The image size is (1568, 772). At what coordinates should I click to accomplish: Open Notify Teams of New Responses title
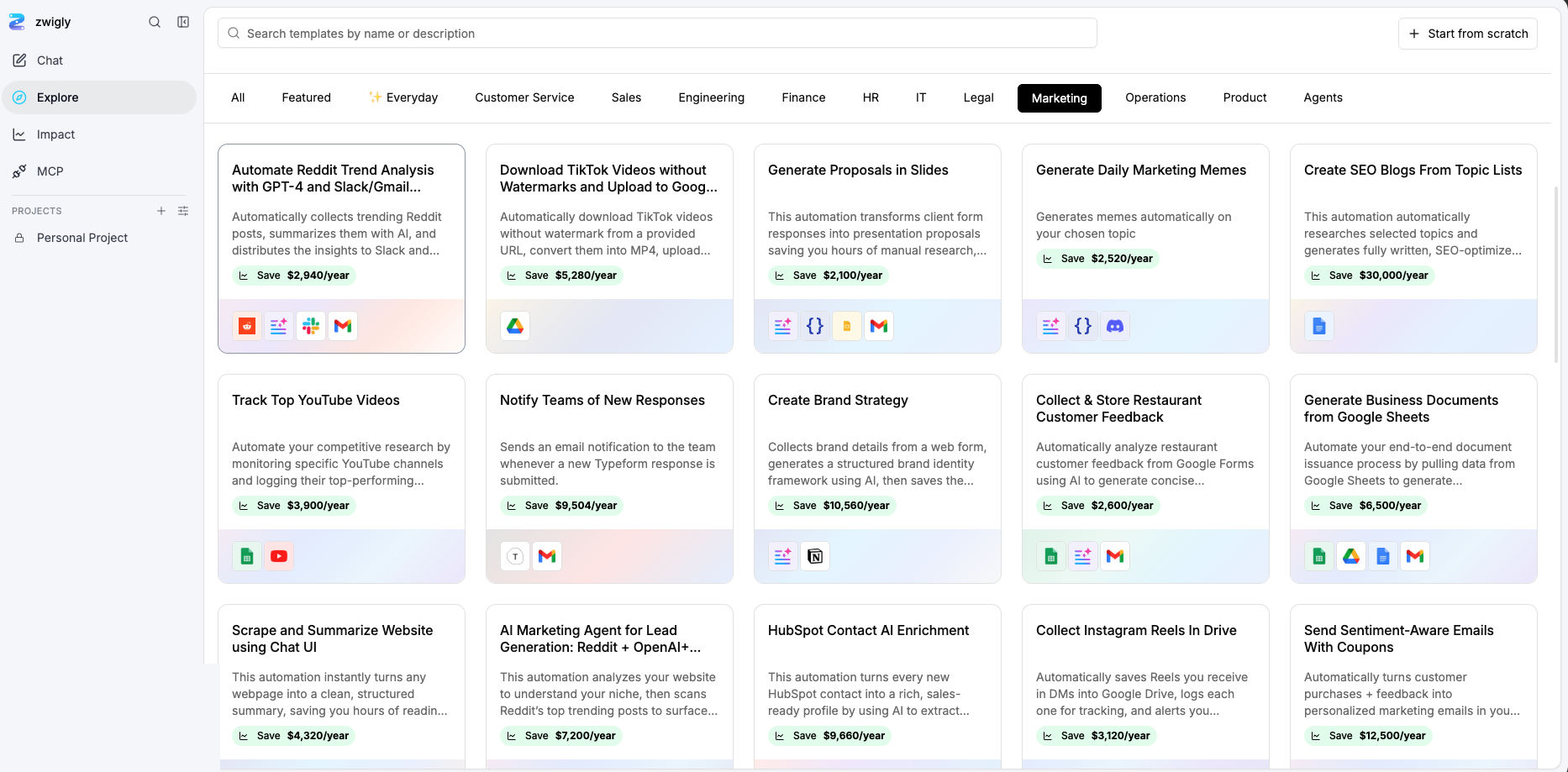click(x=602, y=400)
